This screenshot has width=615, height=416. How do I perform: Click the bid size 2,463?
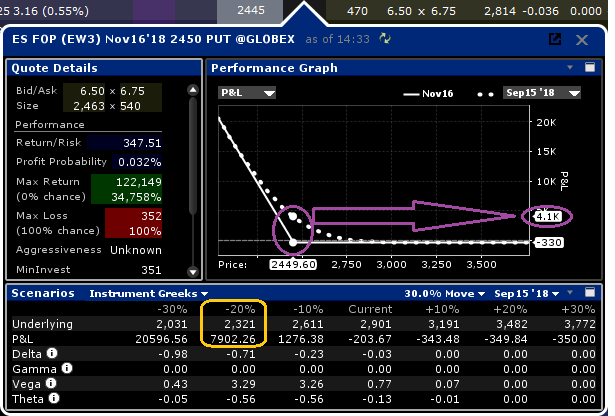coord(89,106)
